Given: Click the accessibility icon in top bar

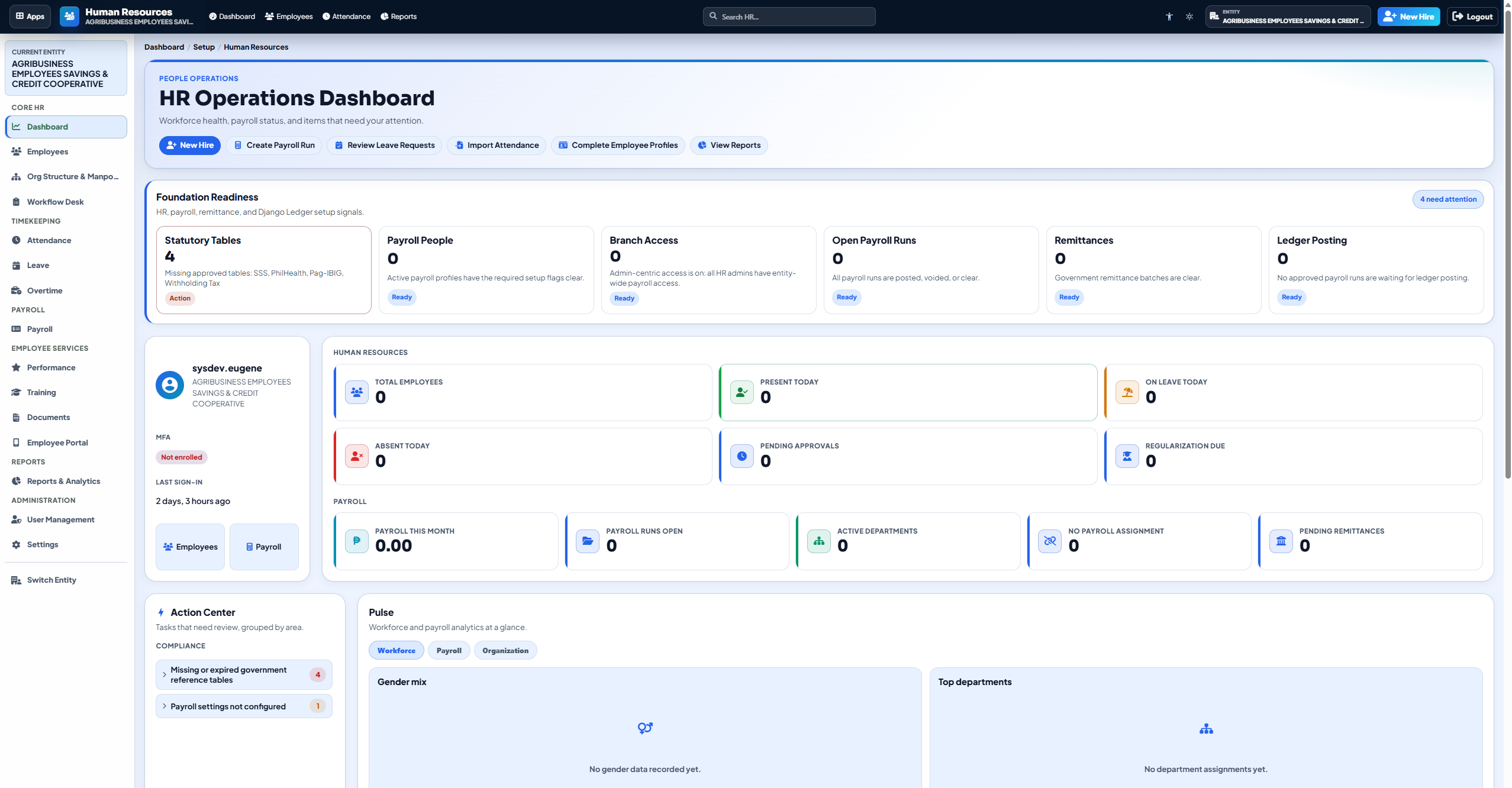Looking at the screenshot, I should [1169, 17].
